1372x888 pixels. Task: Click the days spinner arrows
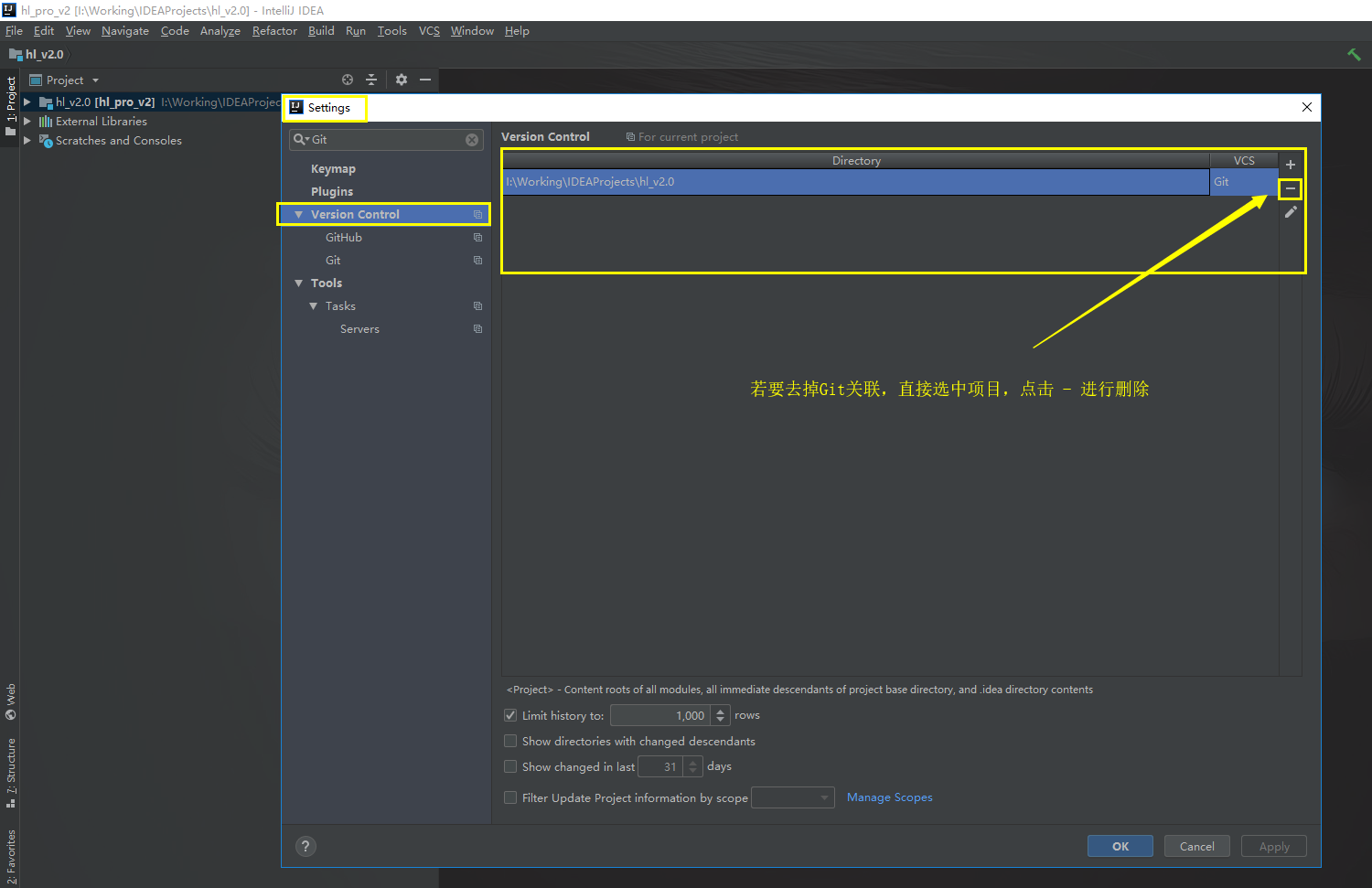pyautogui.click(x=693, y=766)
